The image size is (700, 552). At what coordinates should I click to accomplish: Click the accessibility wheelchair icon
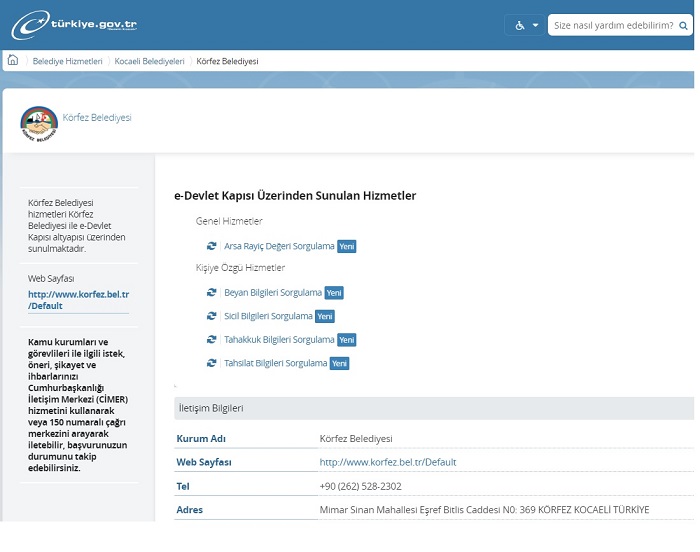point(520,25)
